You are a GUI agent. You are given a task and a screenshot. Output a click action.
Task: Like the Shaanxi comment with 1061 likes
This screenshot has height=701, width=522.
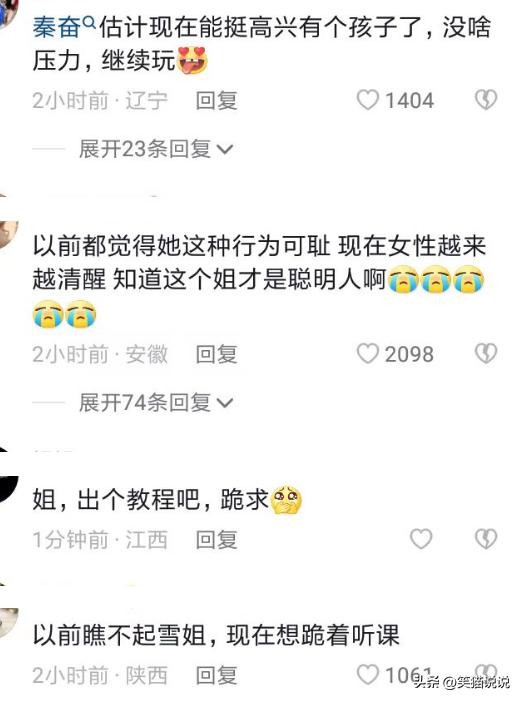[368, 674]
